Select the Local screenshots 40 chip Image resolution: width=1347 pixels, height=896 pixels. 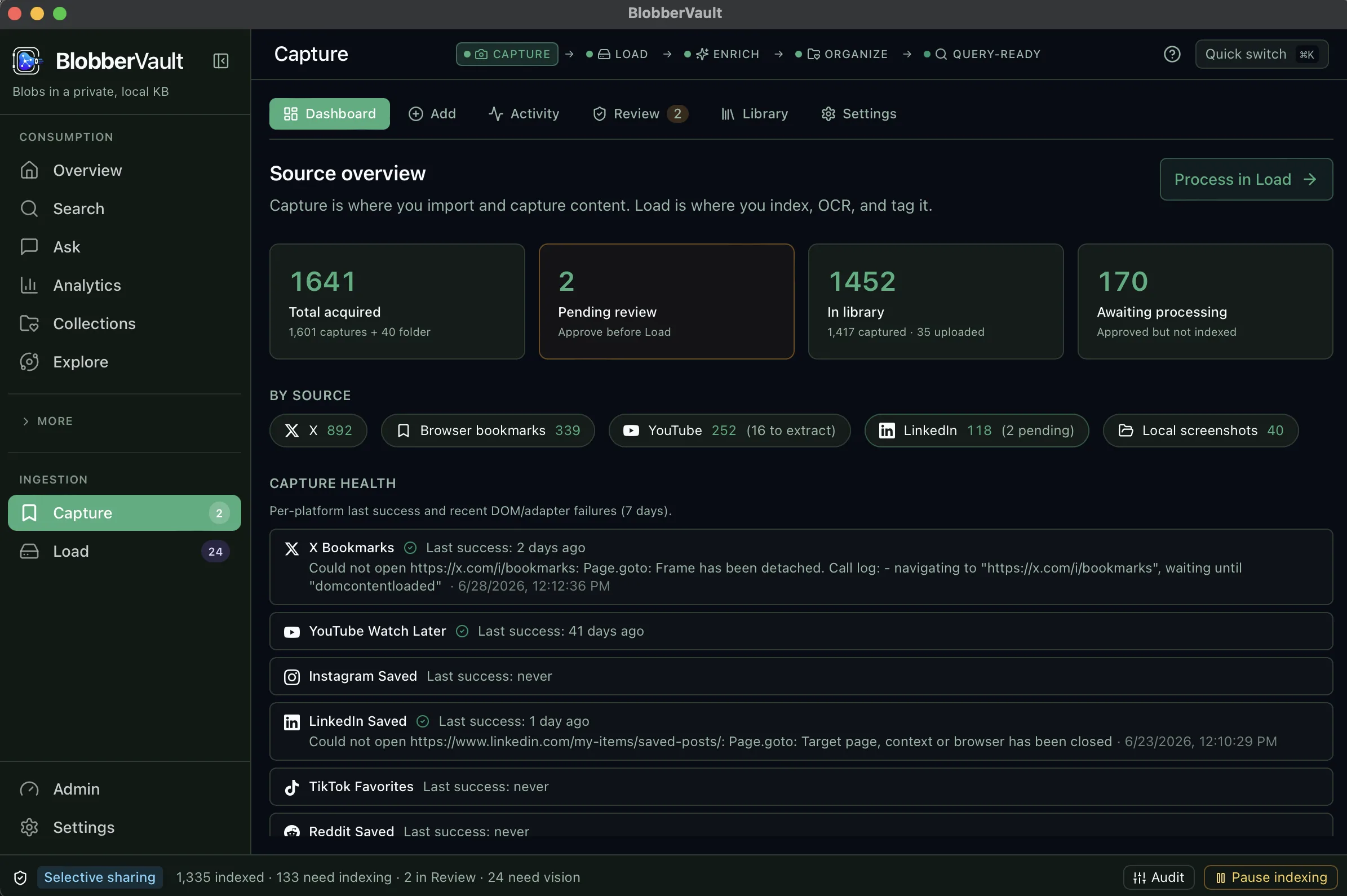coord(1200,431)
